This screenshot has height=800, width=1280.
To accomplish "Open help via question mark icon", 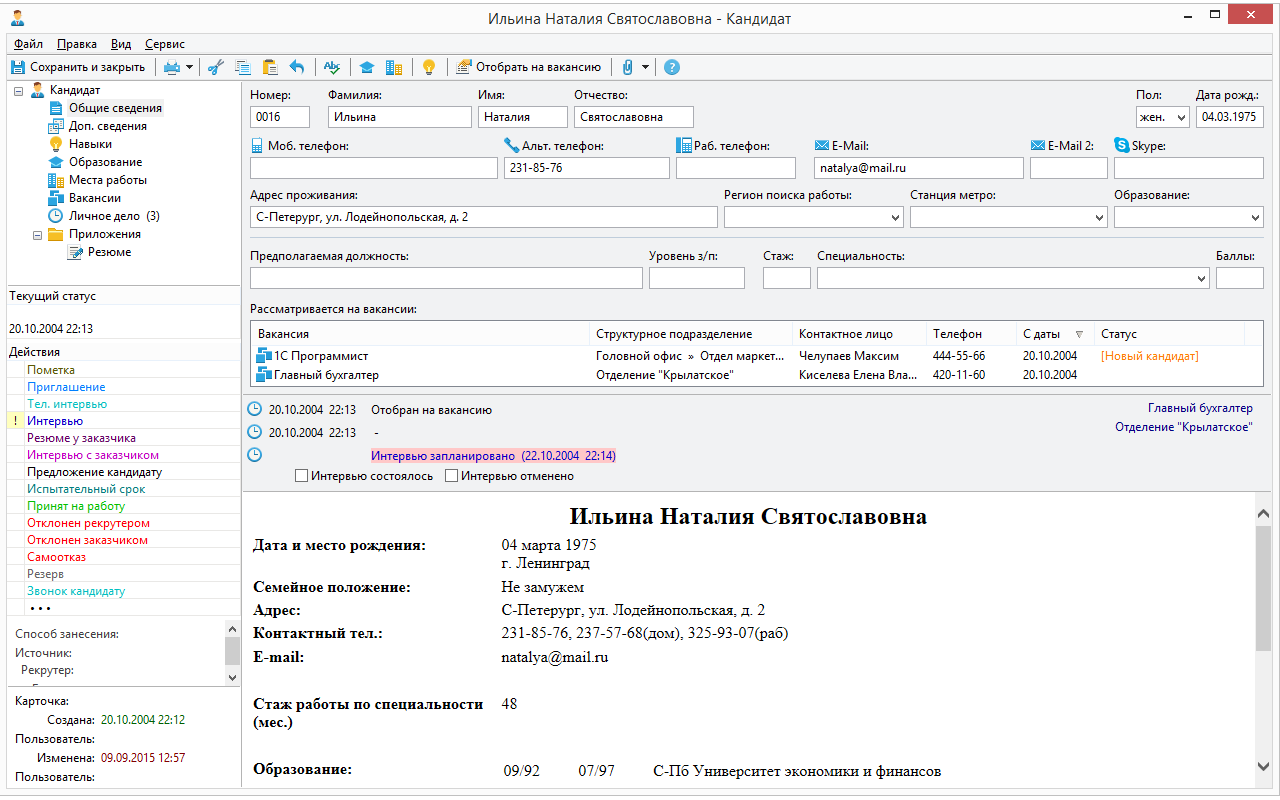I will [672, 67].
